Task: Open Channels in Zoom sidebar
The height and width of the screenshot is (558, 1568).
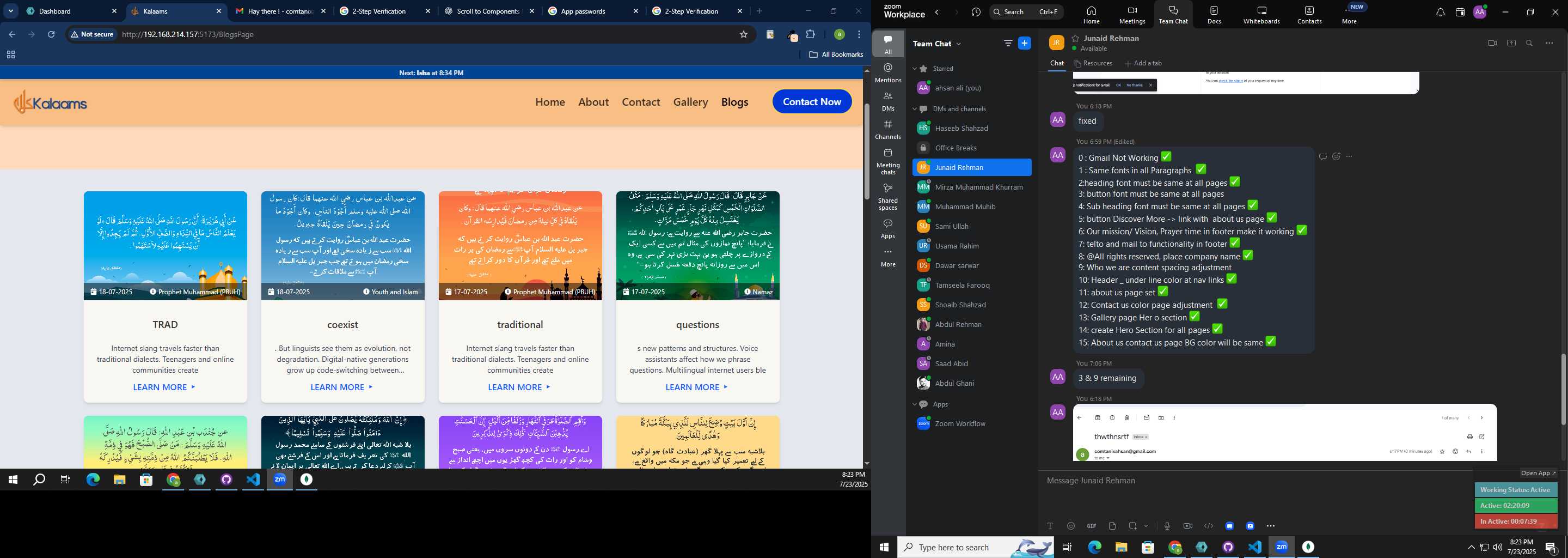Action: (x=888, y=130)
